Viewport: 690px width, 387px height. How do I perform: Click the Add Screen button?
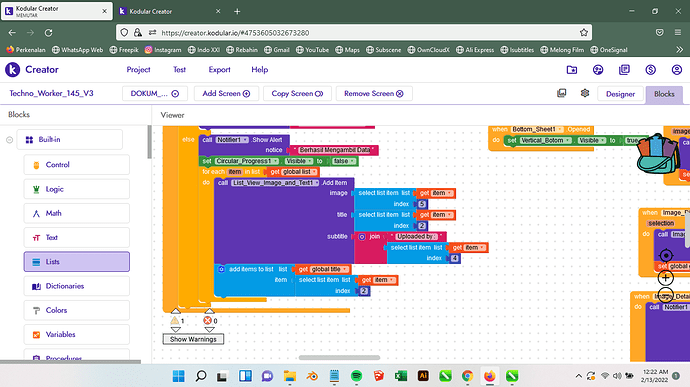[x=226, y=93]
